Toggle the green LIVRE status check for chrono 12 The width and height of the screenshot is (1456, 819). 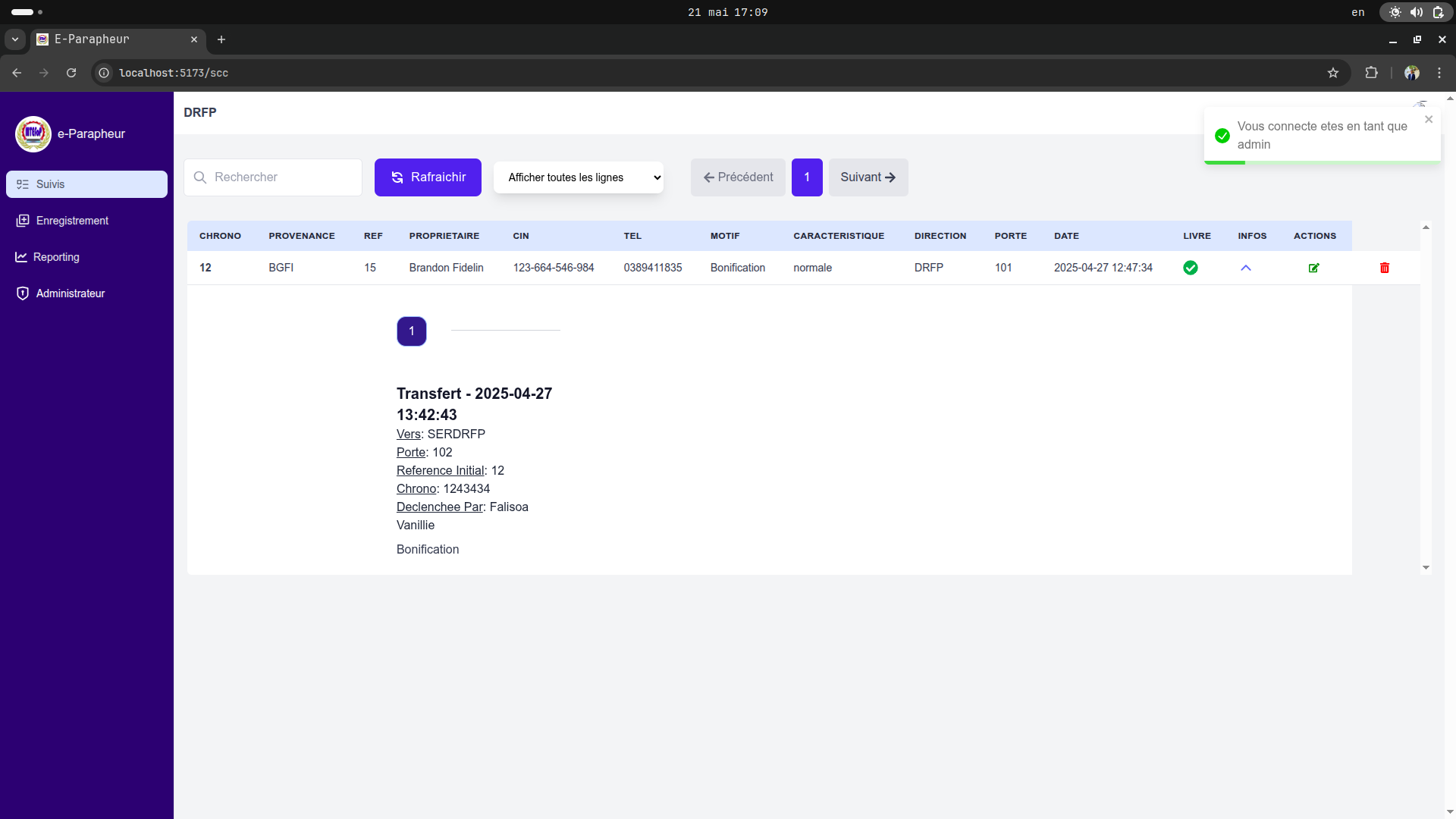click(x=1191, y=268)
